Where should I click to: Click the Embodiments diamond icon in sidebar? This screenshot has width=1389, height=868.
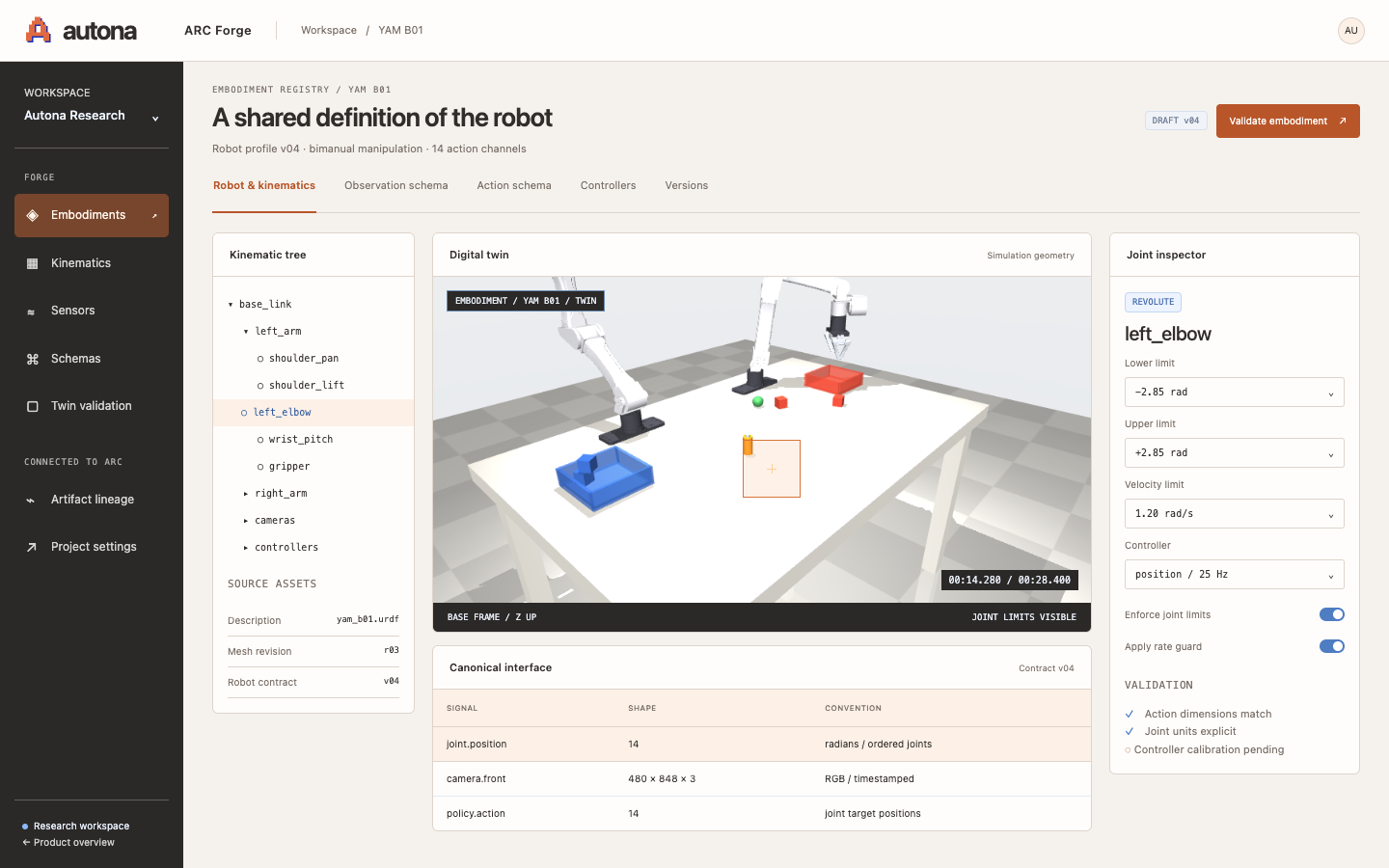[32, 215]
